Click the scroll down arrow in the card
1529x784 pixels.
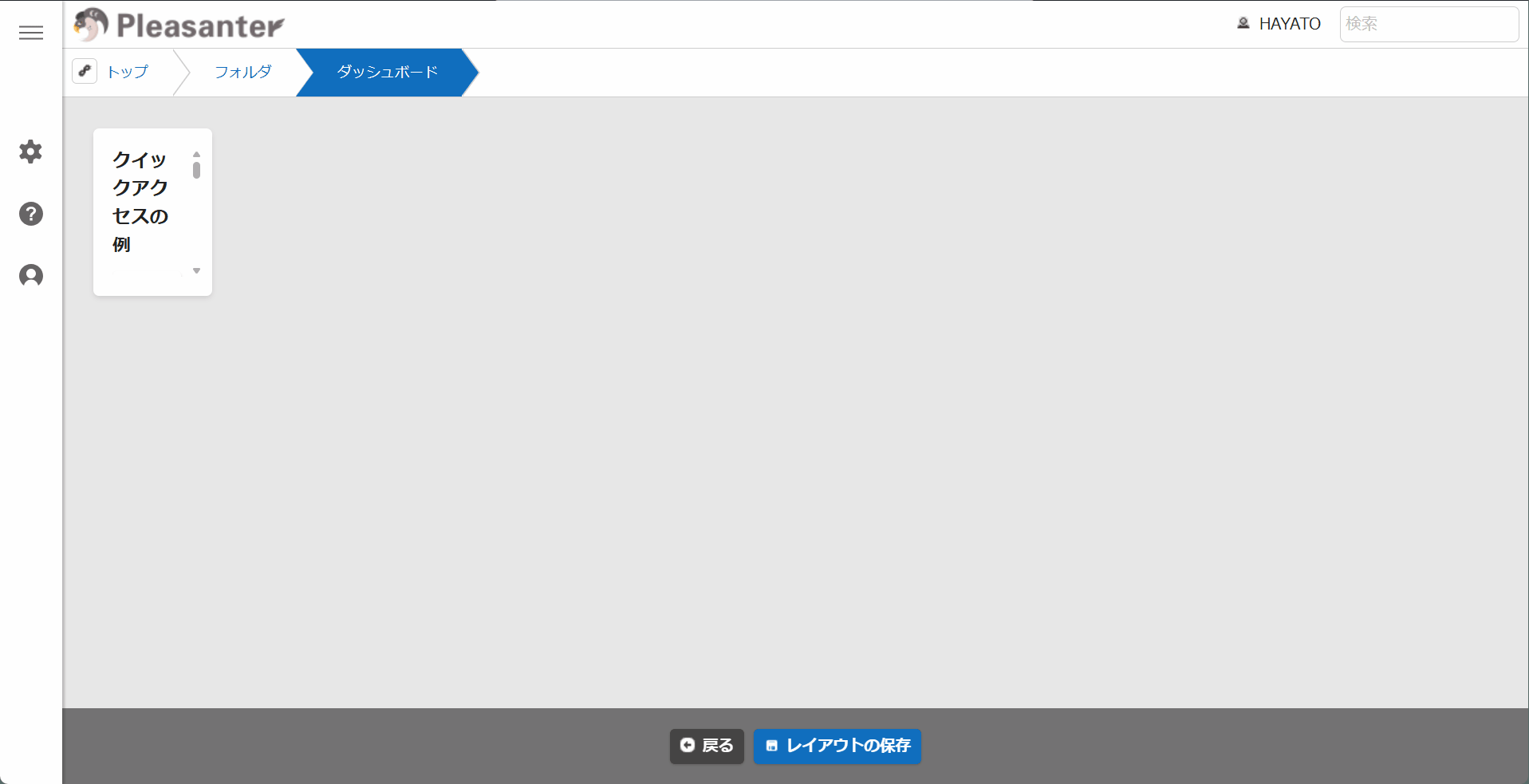point(196,271)
